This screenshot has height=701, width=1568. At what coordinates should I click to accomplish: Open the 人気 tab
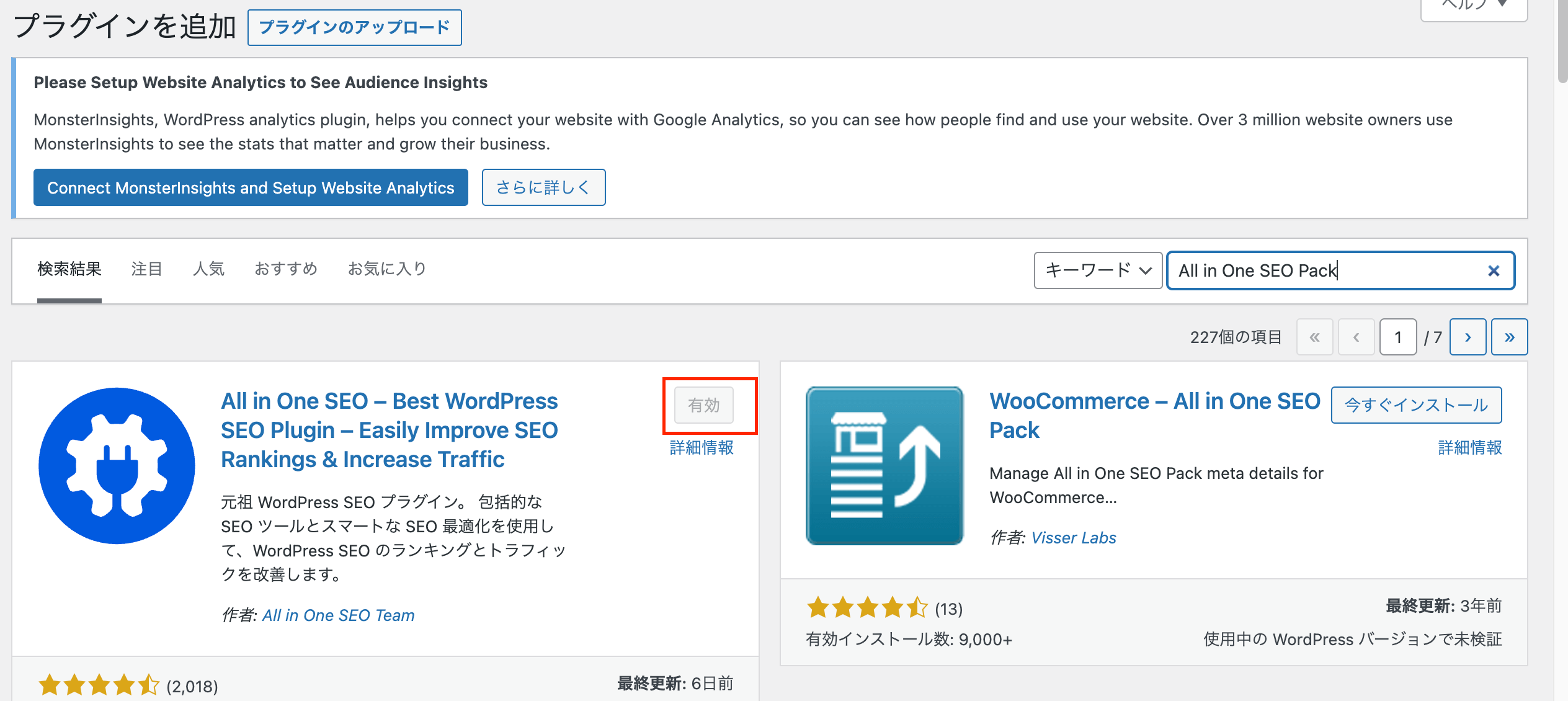208,269
